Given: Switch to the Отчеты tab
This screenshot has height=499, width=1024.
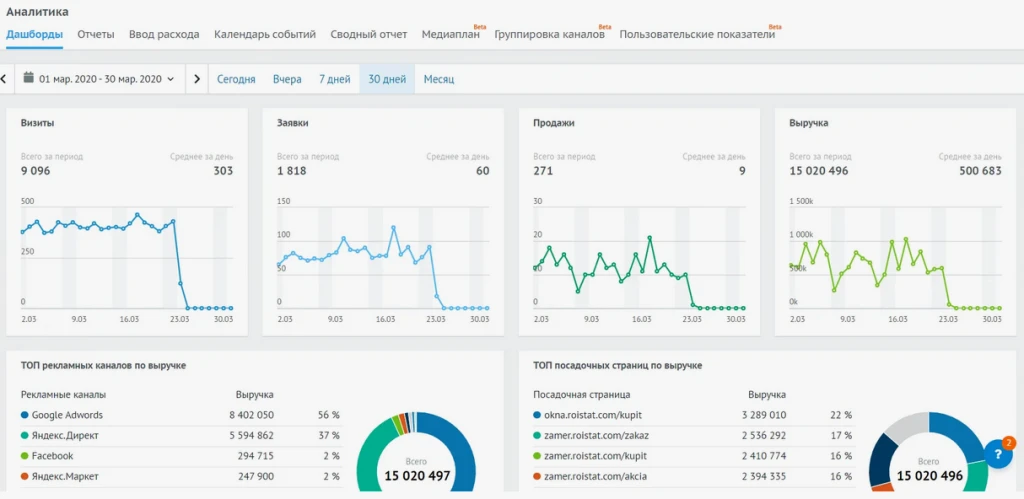Looking at the screenshot, I should (x=95, y=34).
